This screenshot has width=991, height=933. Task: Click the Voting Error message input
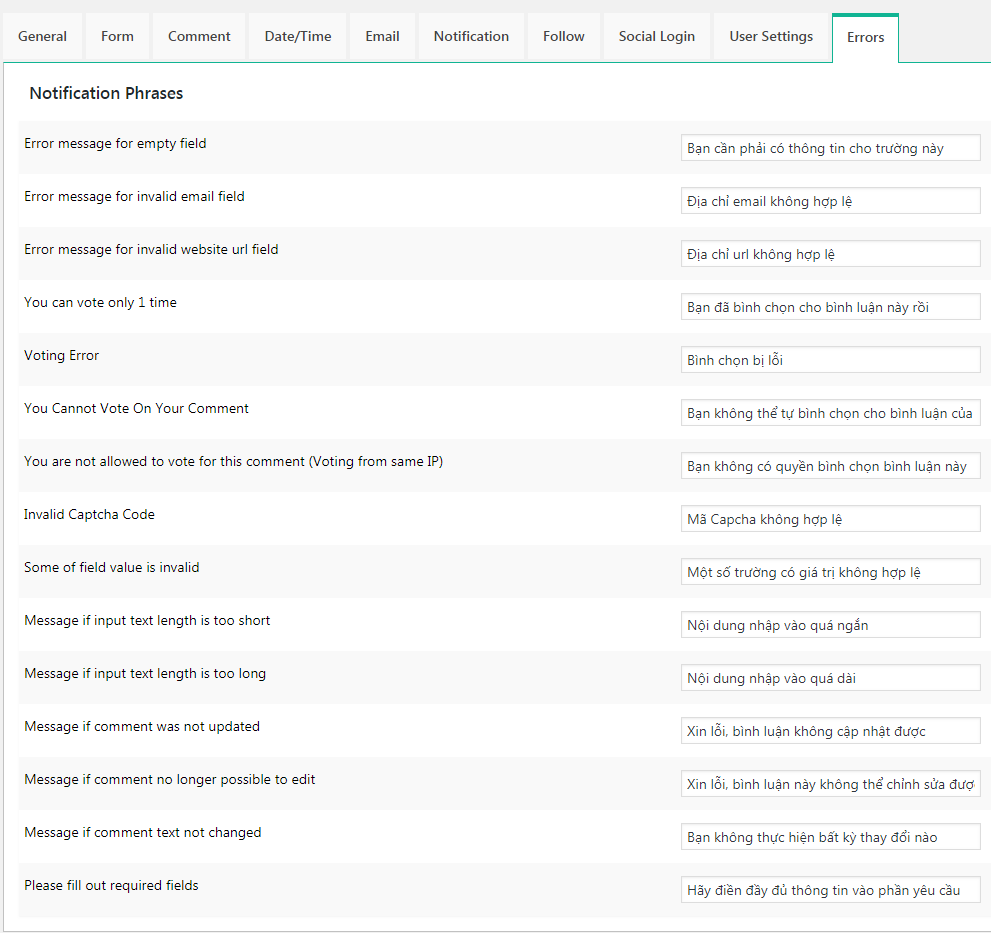(x=830, y=359)
